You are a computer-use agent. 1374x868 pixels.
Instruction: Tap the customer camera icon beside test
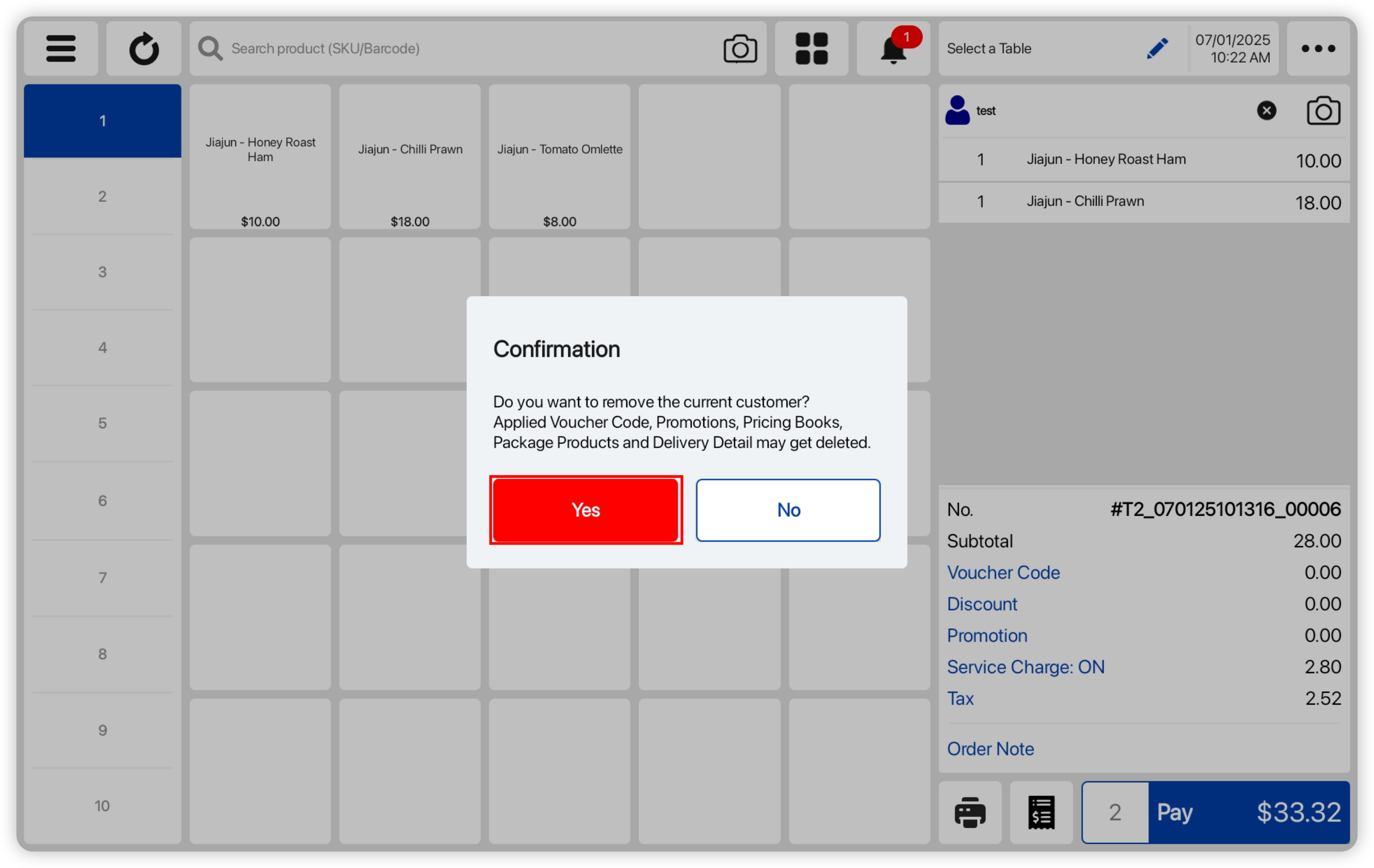[x=1323, y=111]
